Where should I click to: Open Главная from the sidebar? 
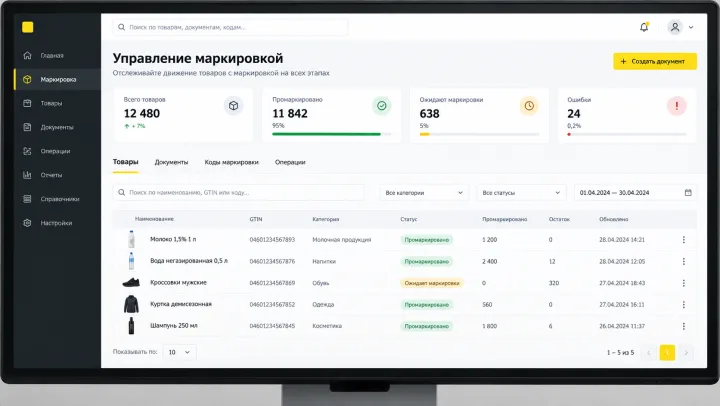pyautogui.click(x=57, y=56)
